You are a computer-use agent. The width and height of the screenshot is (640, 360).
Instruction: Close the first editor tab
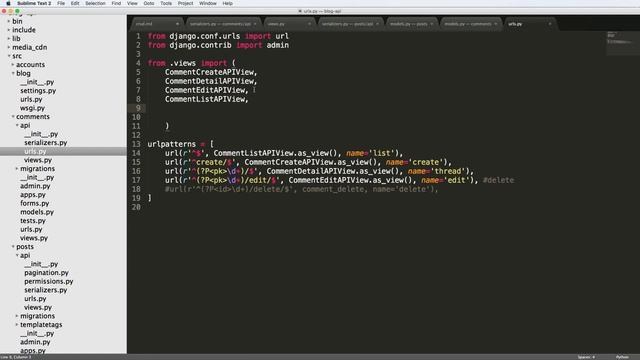[x=177, y=24]
